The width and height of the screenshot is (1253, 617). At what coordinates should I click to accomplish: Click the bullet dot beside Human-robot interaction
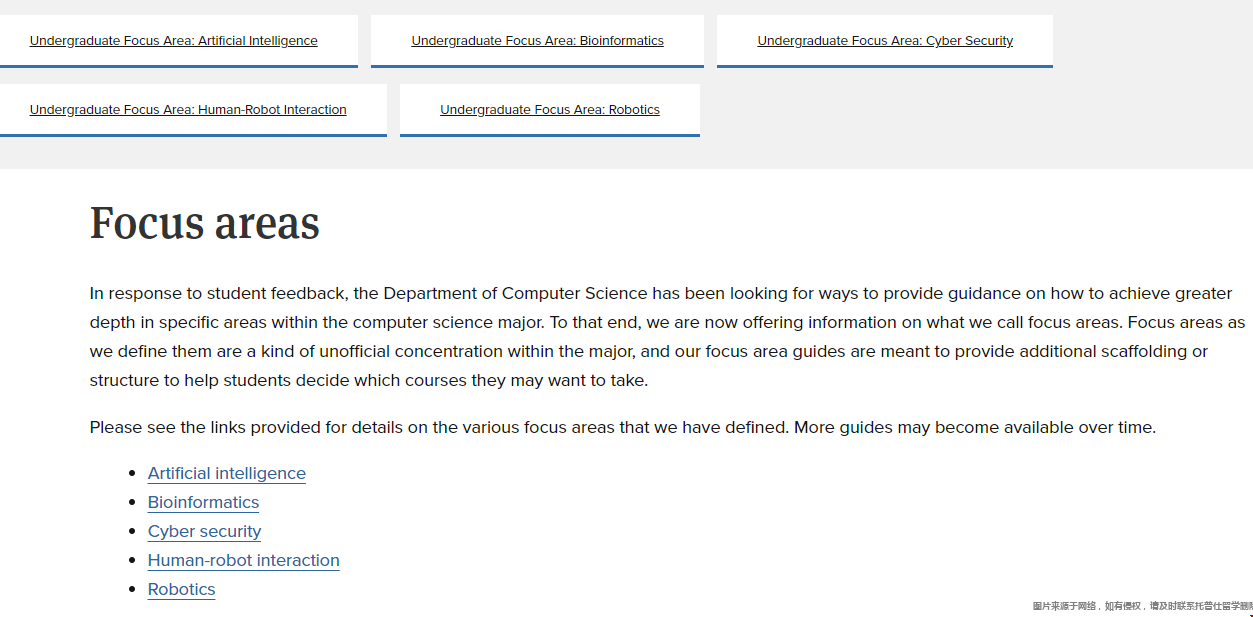[132, 560]
